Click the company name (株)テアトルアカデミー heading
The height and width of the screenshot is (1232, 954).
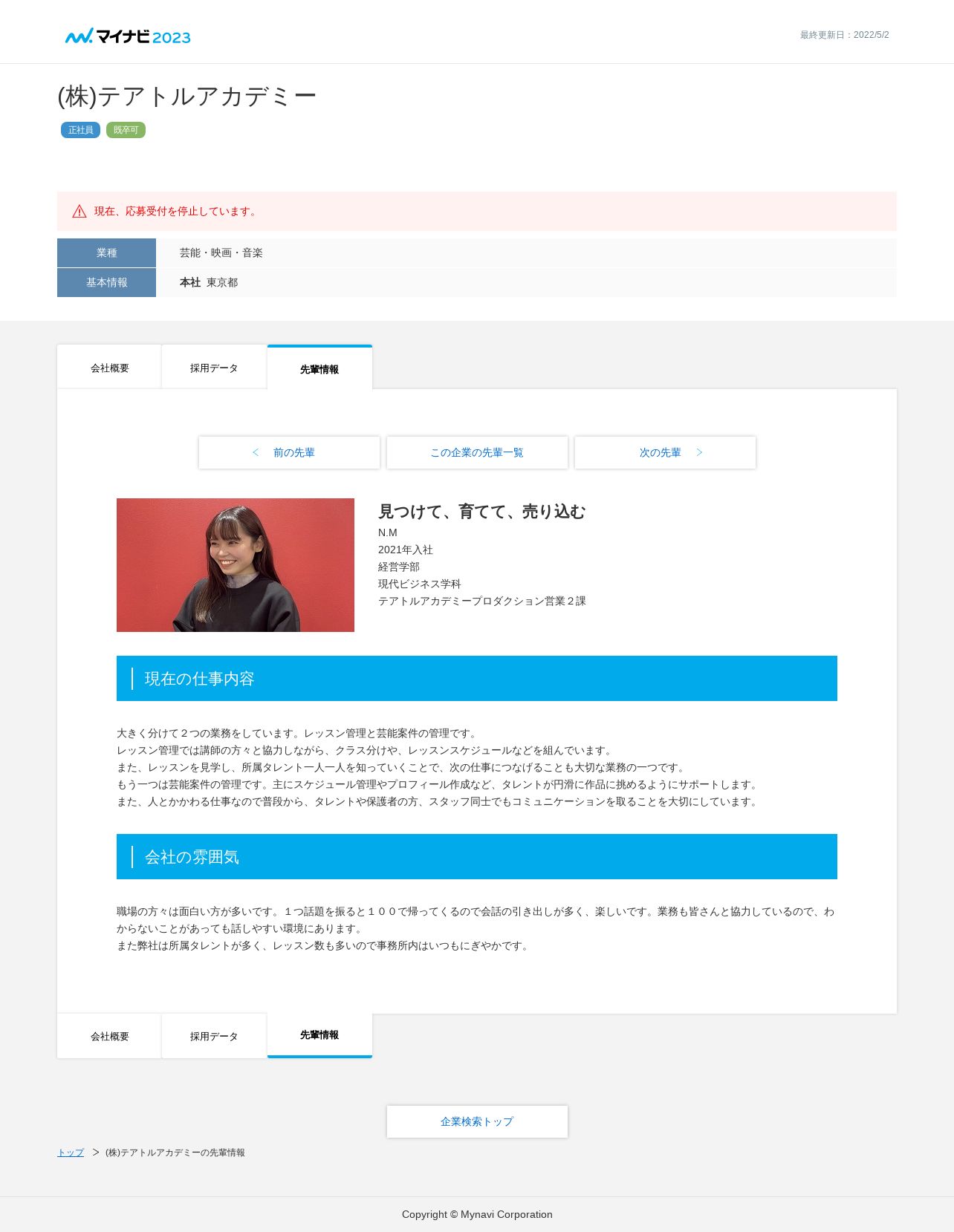point(187,96)
